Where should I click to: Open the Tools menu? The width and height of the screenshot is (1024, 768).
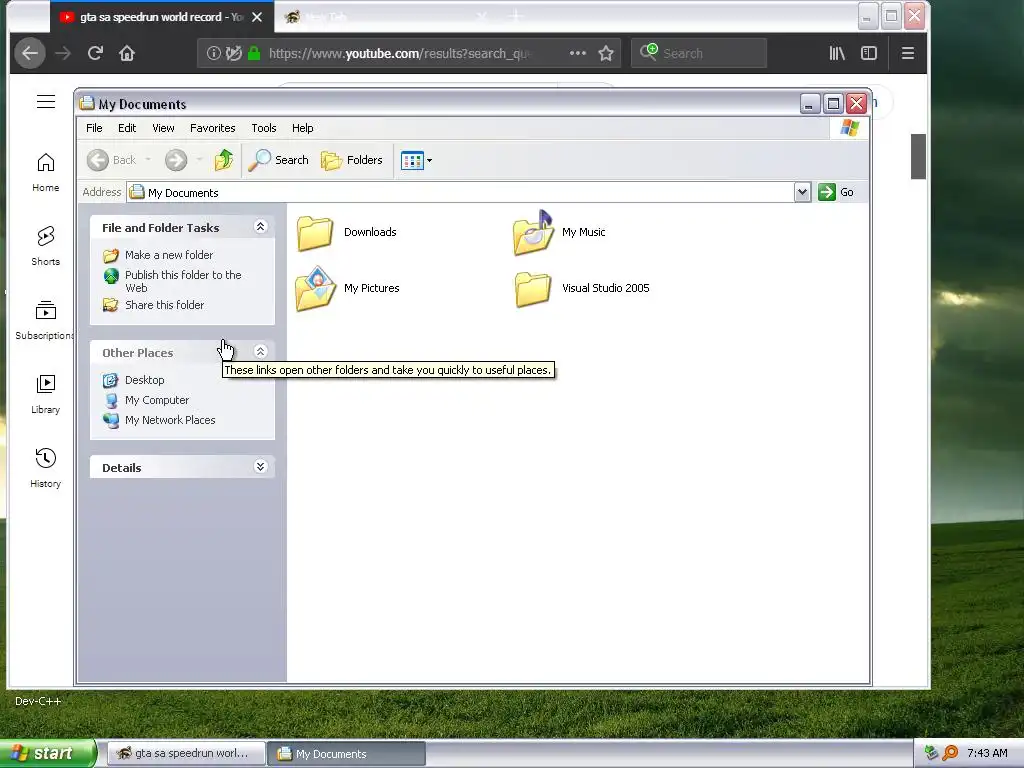click(x=264, y=128)
